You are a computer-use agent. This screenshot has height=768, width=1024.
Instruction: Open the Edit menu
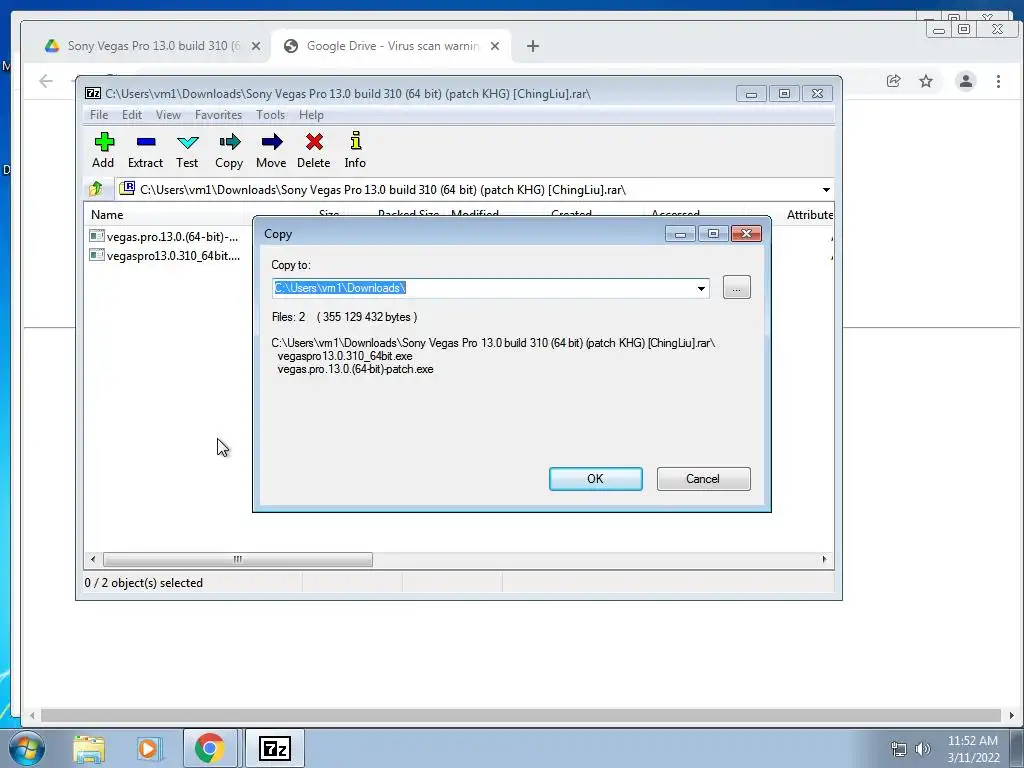(132, 115)
